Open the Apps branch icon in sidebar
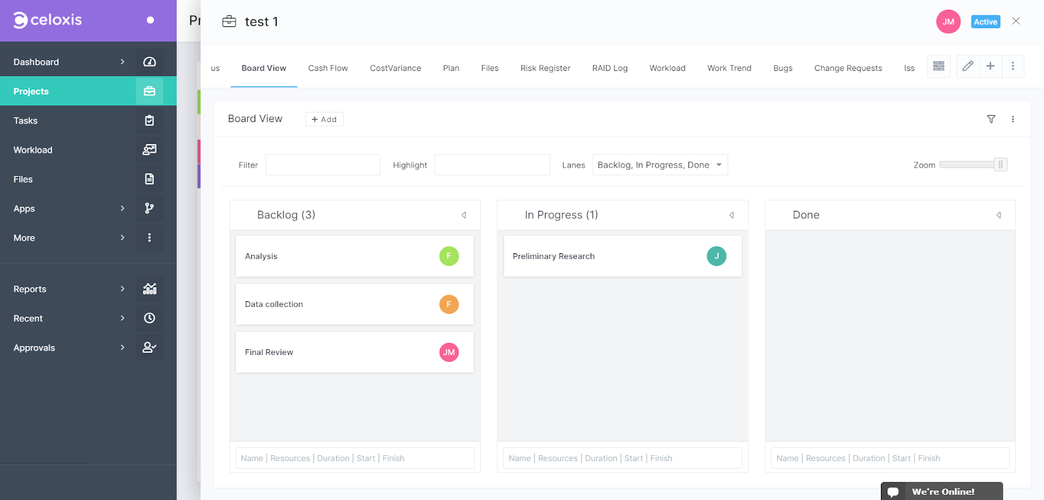The image size is (1044, 500). [150, 208]
